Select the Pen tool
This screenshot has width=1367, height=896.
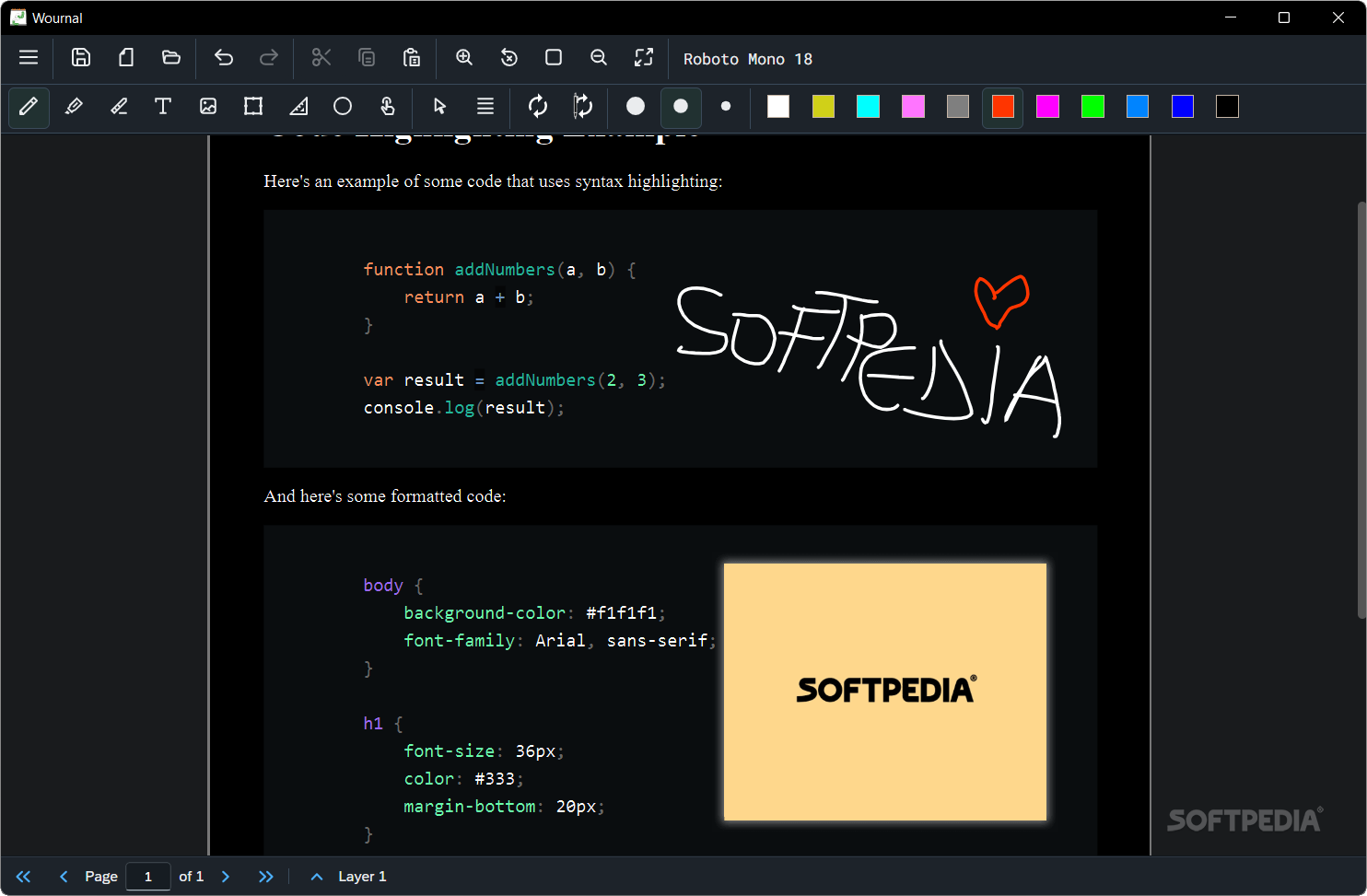[29, 107]
